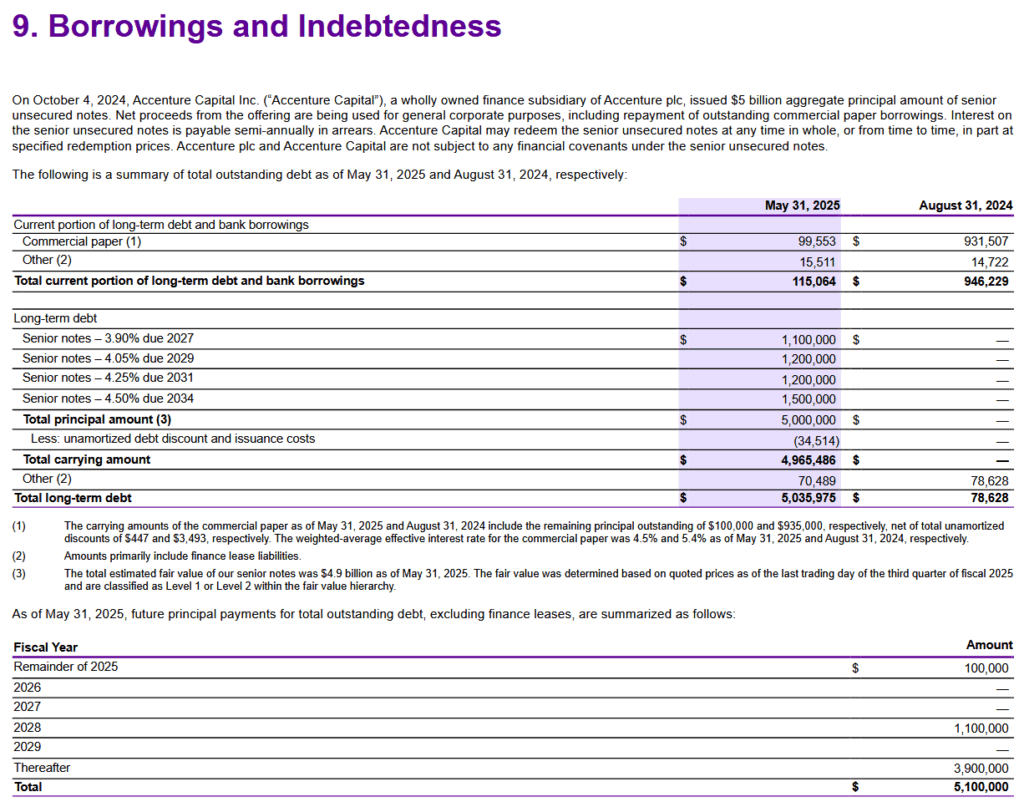Click the fiscal year 2028 row label

click(27, 728)
